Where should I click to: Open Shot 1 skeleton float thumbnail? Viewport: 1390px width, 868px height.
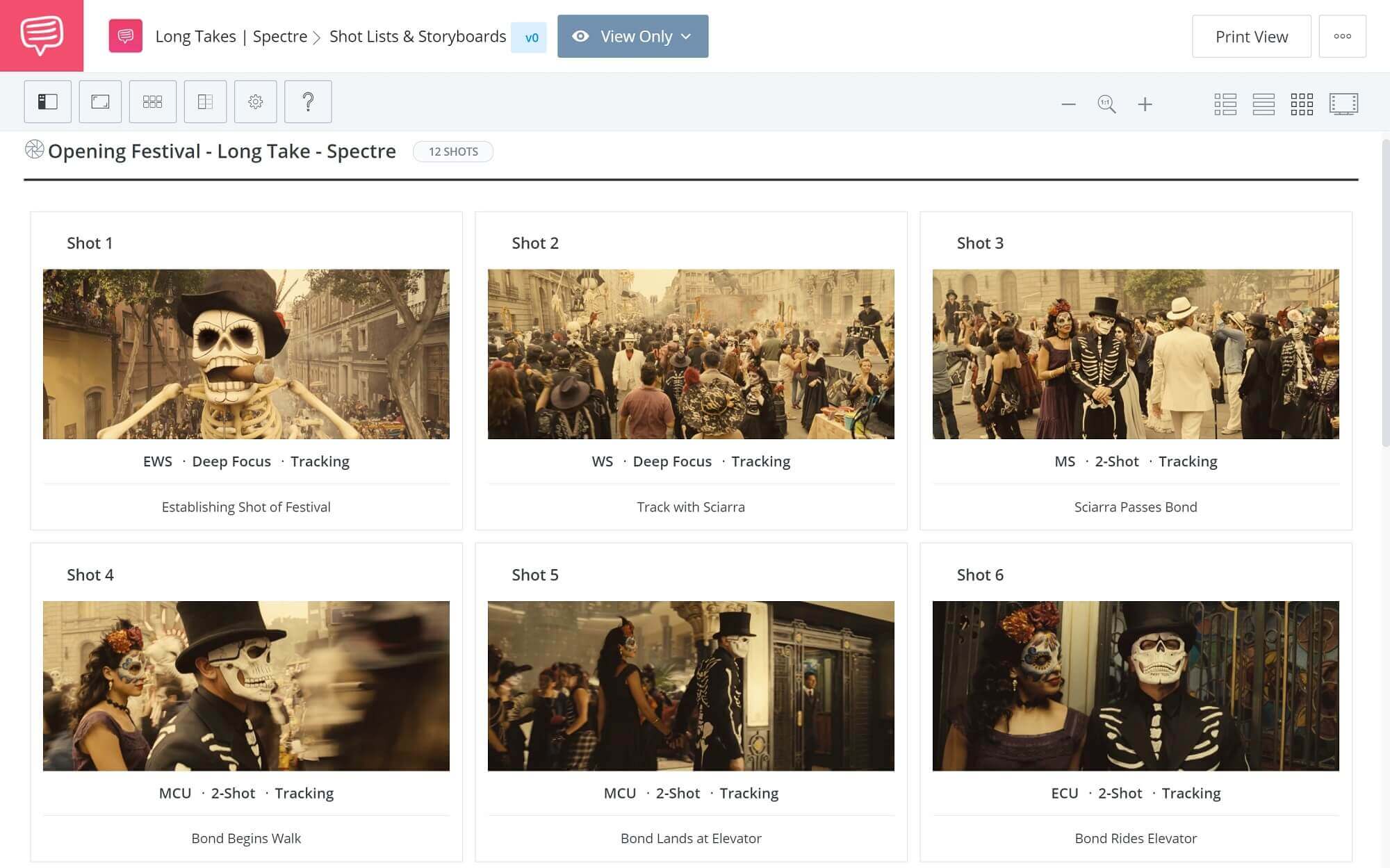[x=246, y=354]
